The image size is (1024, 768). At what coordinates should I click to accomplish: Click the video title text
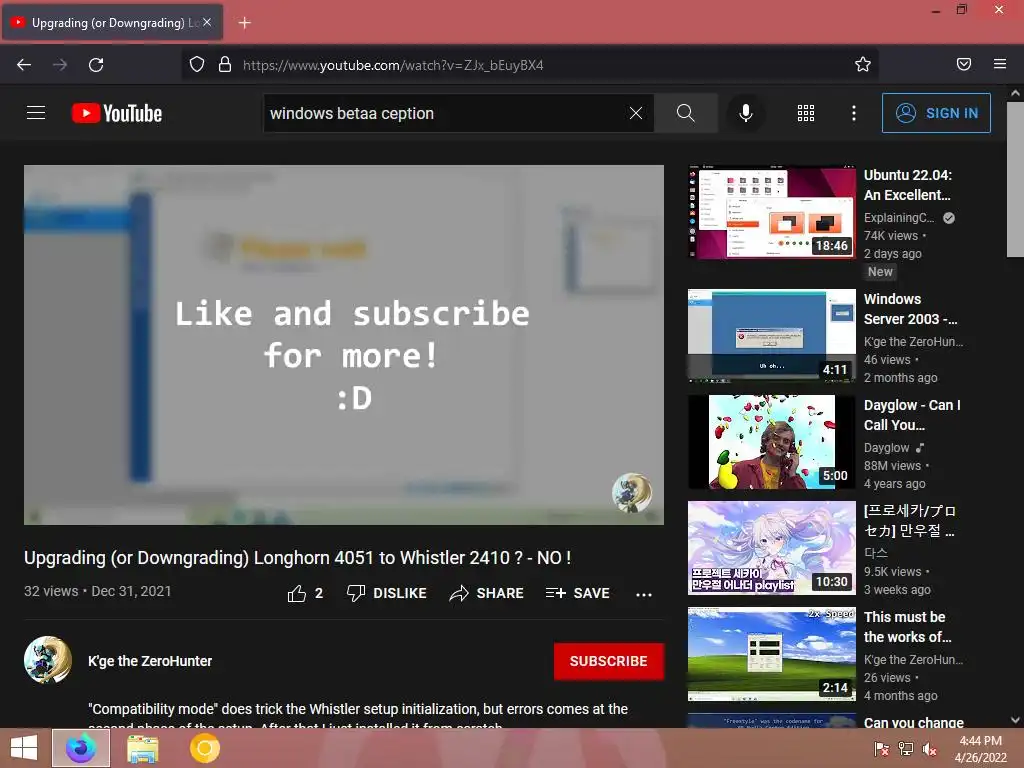[298, 558]
